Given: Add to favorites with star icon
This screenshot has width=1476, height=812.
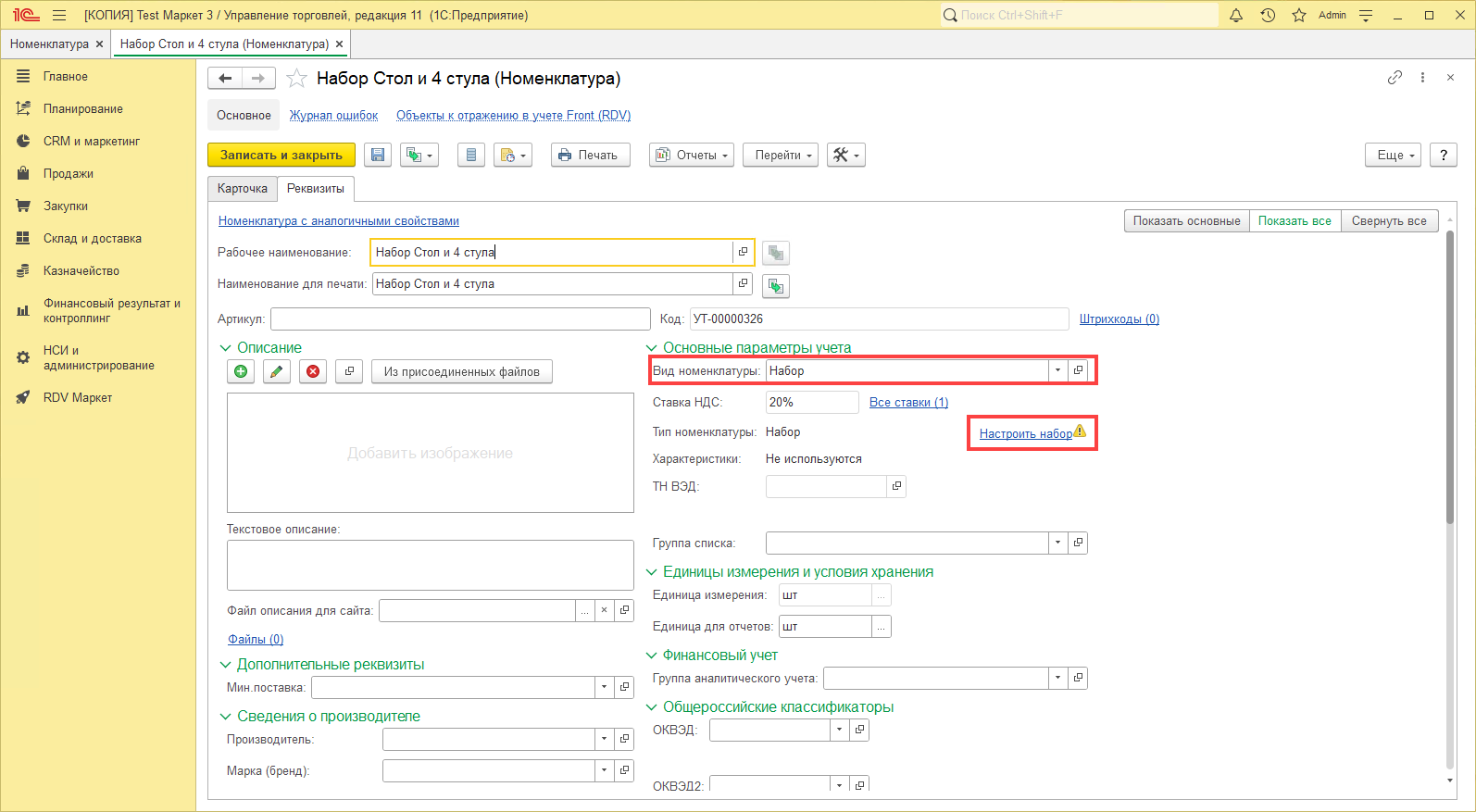Looking at the screenshot, I should [x=296, y=79].
